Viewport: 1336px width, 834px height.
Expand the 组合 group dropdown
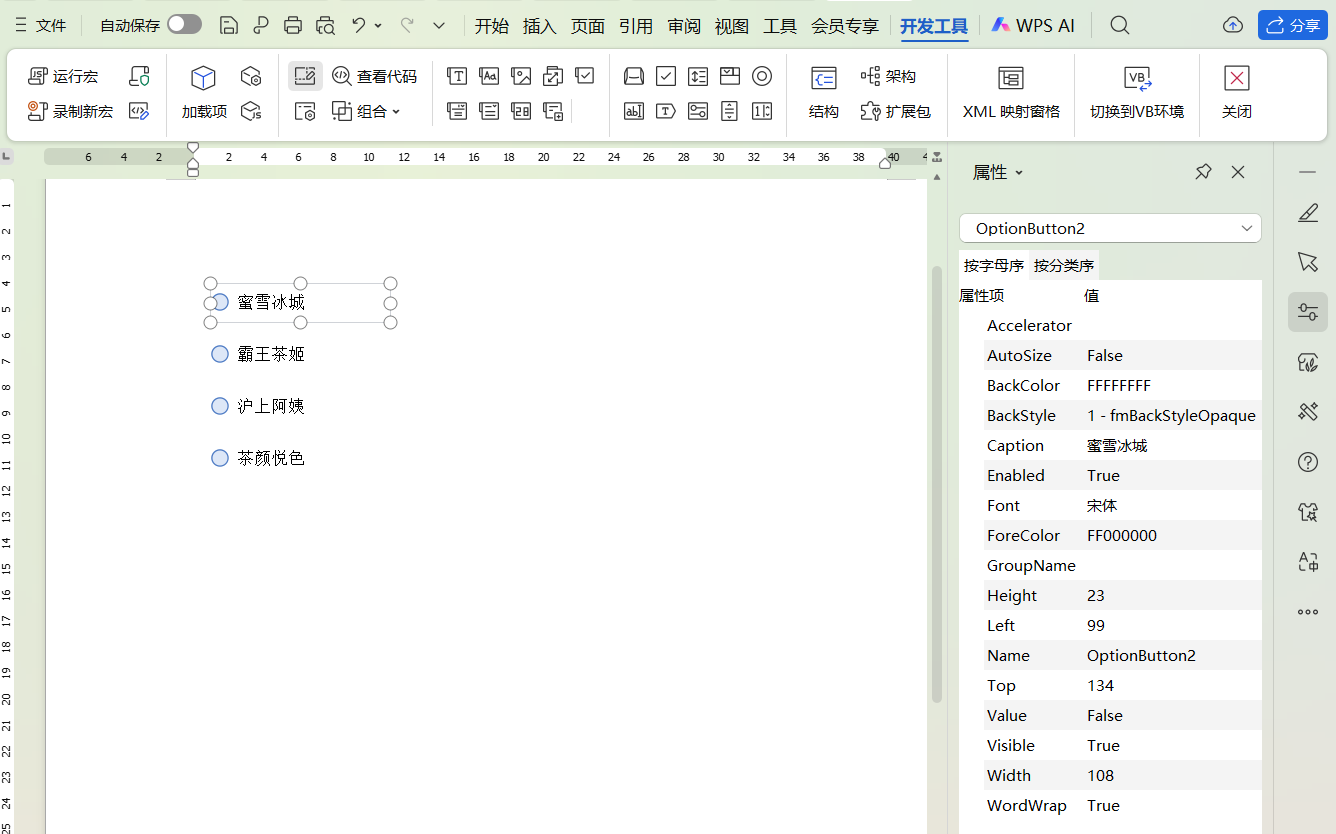click(396, 112)
